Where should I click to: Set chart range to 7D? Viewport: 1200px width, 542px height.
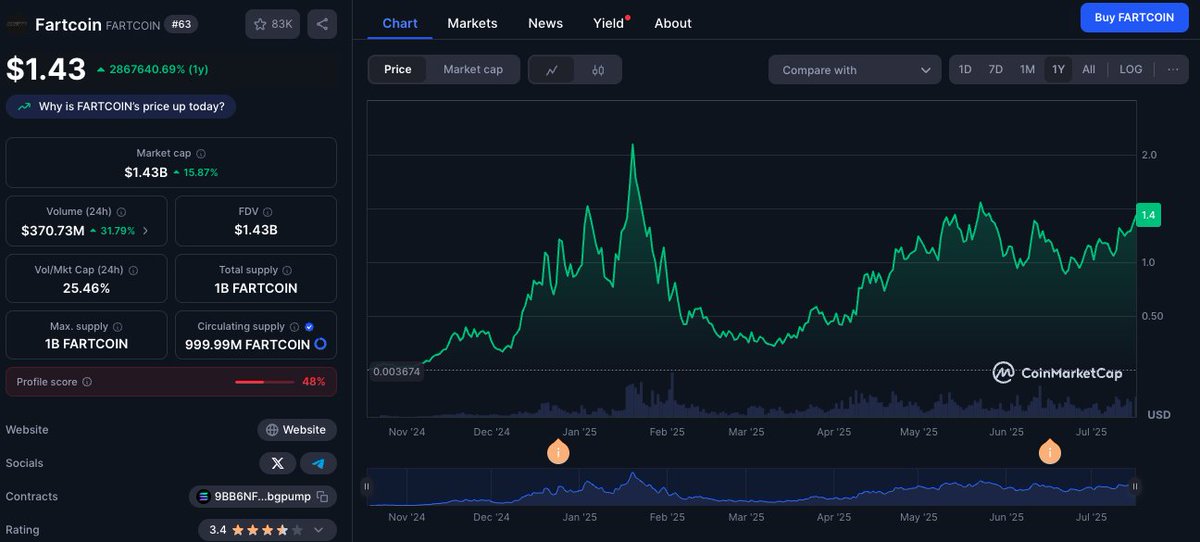click(996, 69)
